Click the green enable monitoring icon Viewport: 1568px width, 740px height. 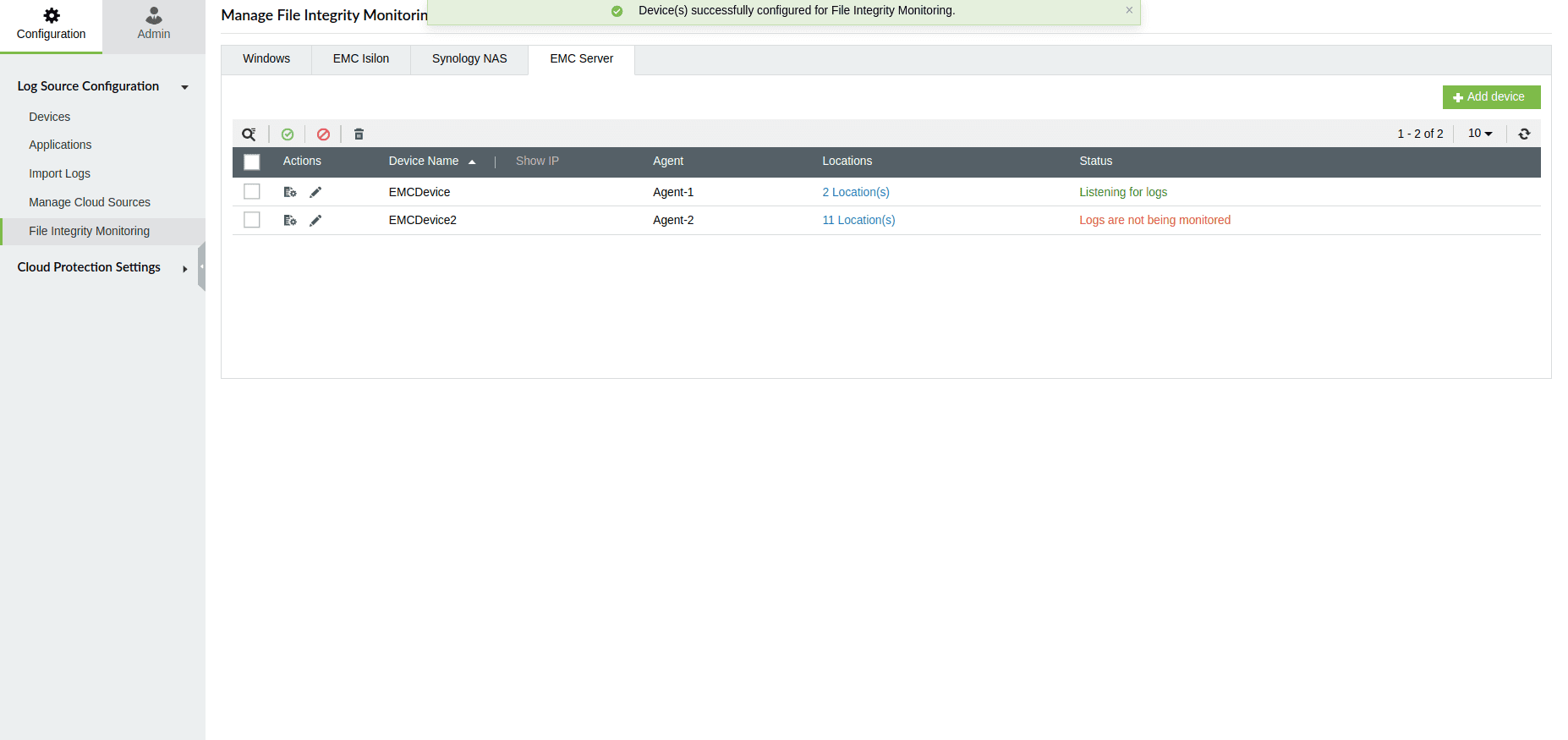tap(288, 134)
